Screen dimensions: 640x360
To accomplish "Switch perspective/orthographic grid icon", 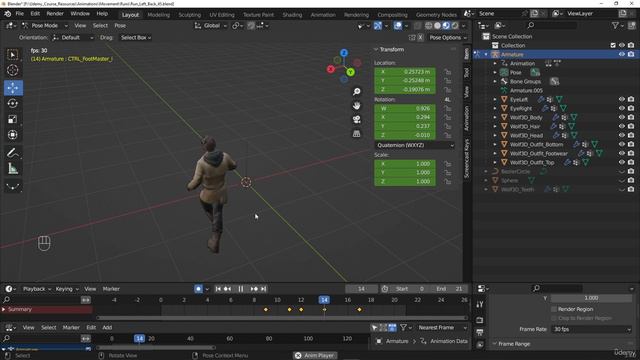I will click(x=357, y=133).
